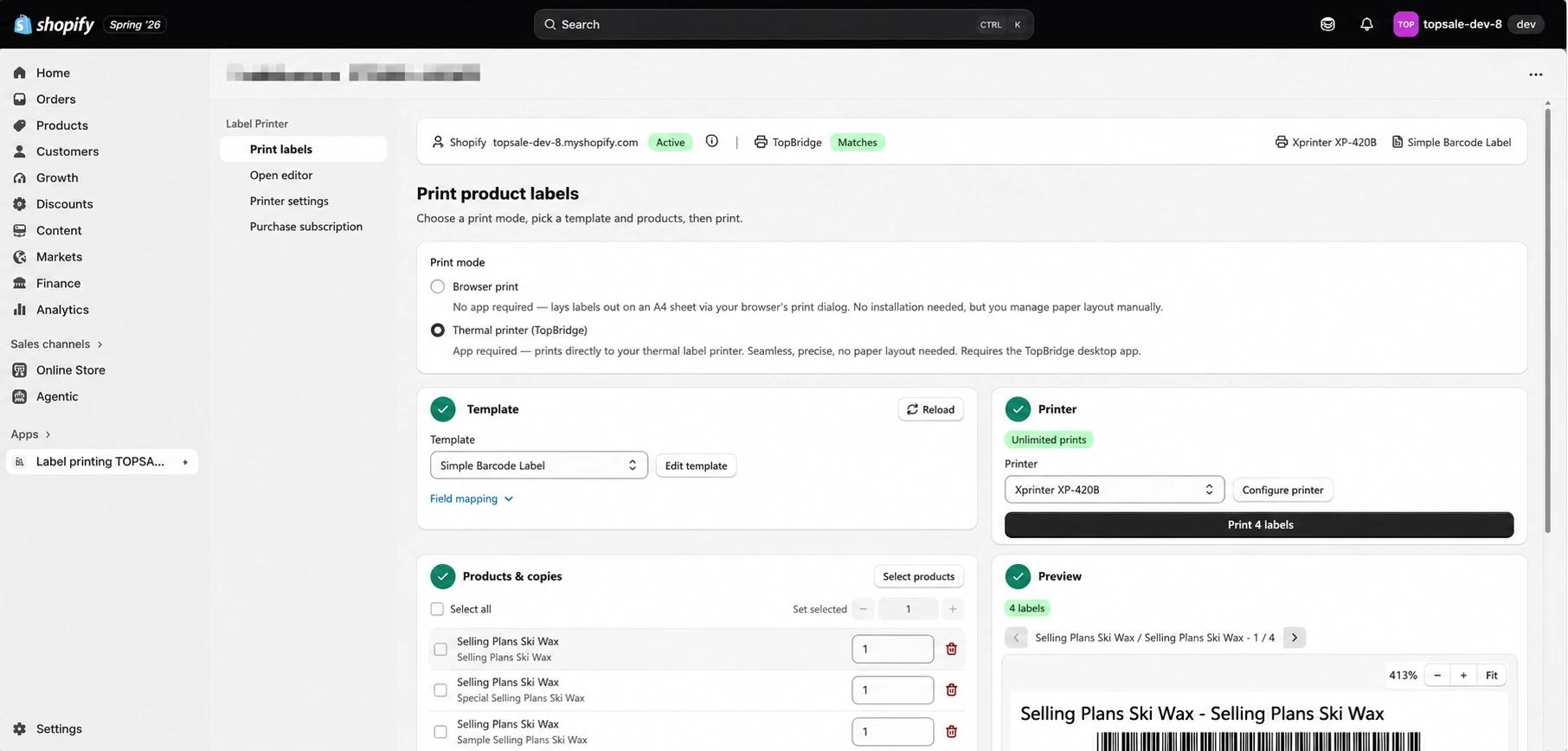Viewport: 1568px width, 751px height.
Task: Click the Products tag icon
Action: 20,125
